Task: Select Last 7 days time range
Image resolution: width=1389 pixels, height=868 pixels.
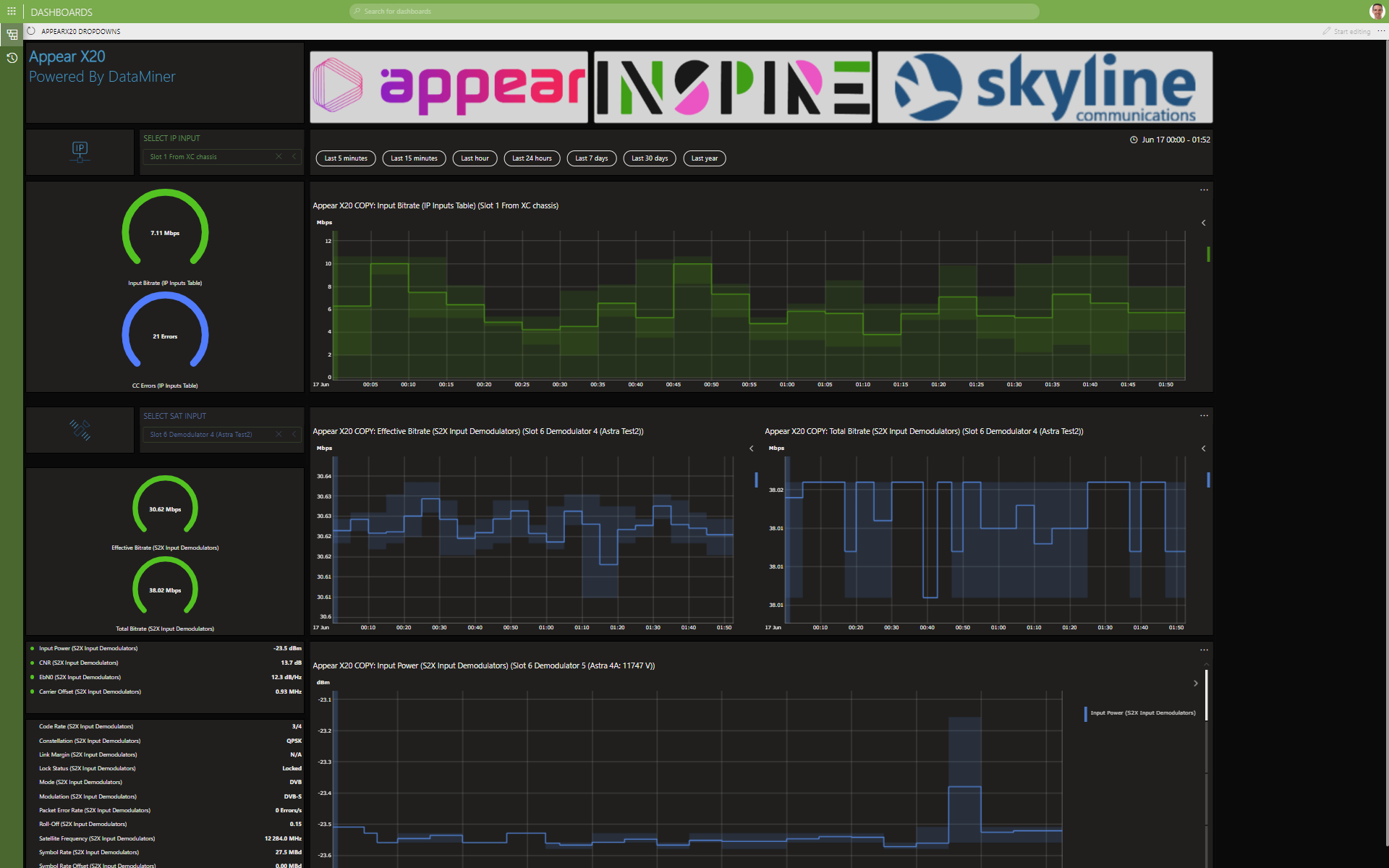Action: tap(591, 158)
